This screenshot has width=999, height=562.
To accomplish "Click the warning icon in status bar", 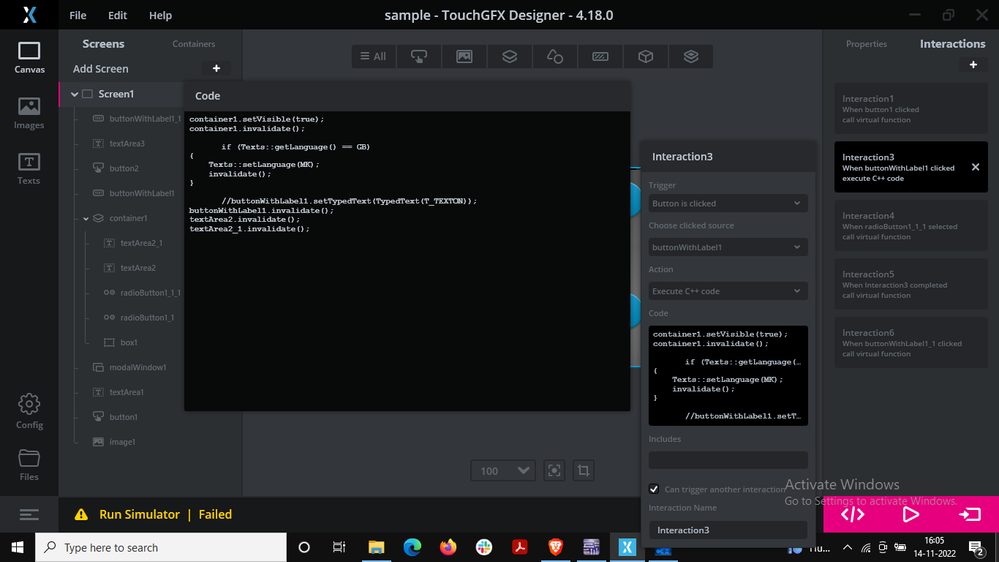I will point(81,514).
